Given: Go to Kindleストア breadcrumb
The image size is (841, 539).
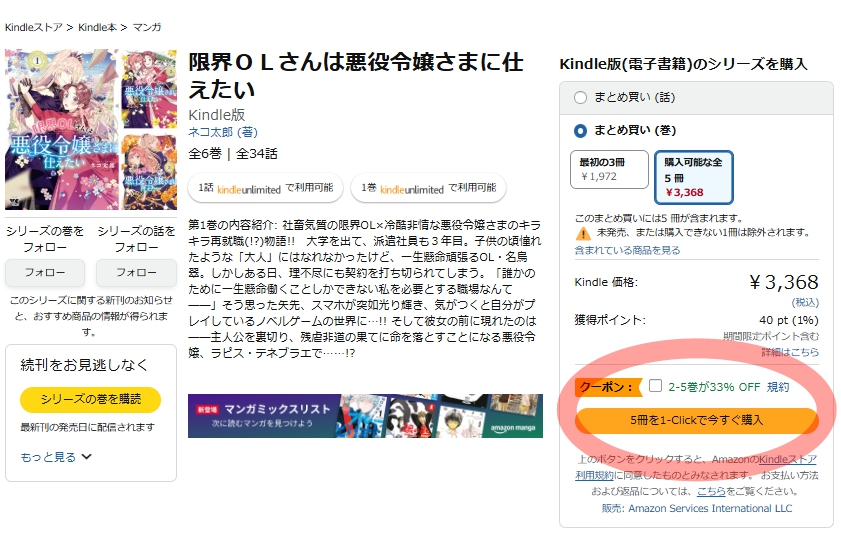Looking at the screenshot, I should click(34, 27).
